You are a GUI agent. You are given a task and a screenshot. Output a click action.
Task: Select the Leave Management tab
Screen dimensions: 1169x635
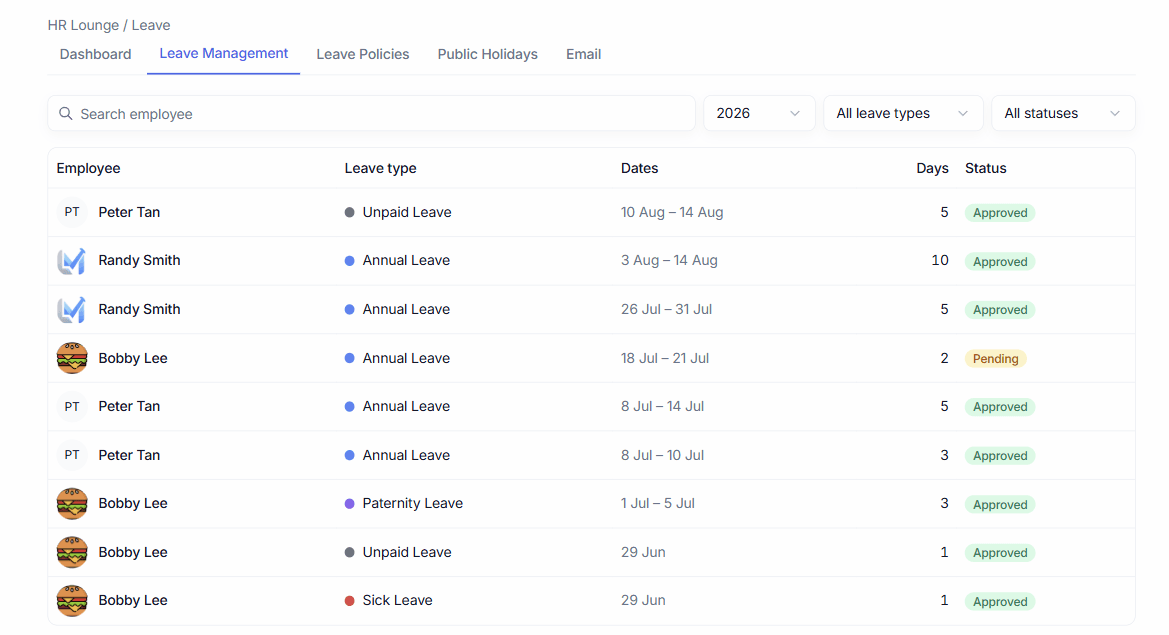[x=224, y=54]
